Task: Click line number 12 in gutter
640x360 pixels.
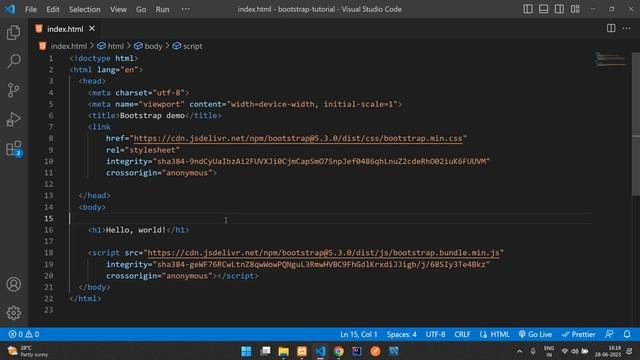Action: [49, 184]
